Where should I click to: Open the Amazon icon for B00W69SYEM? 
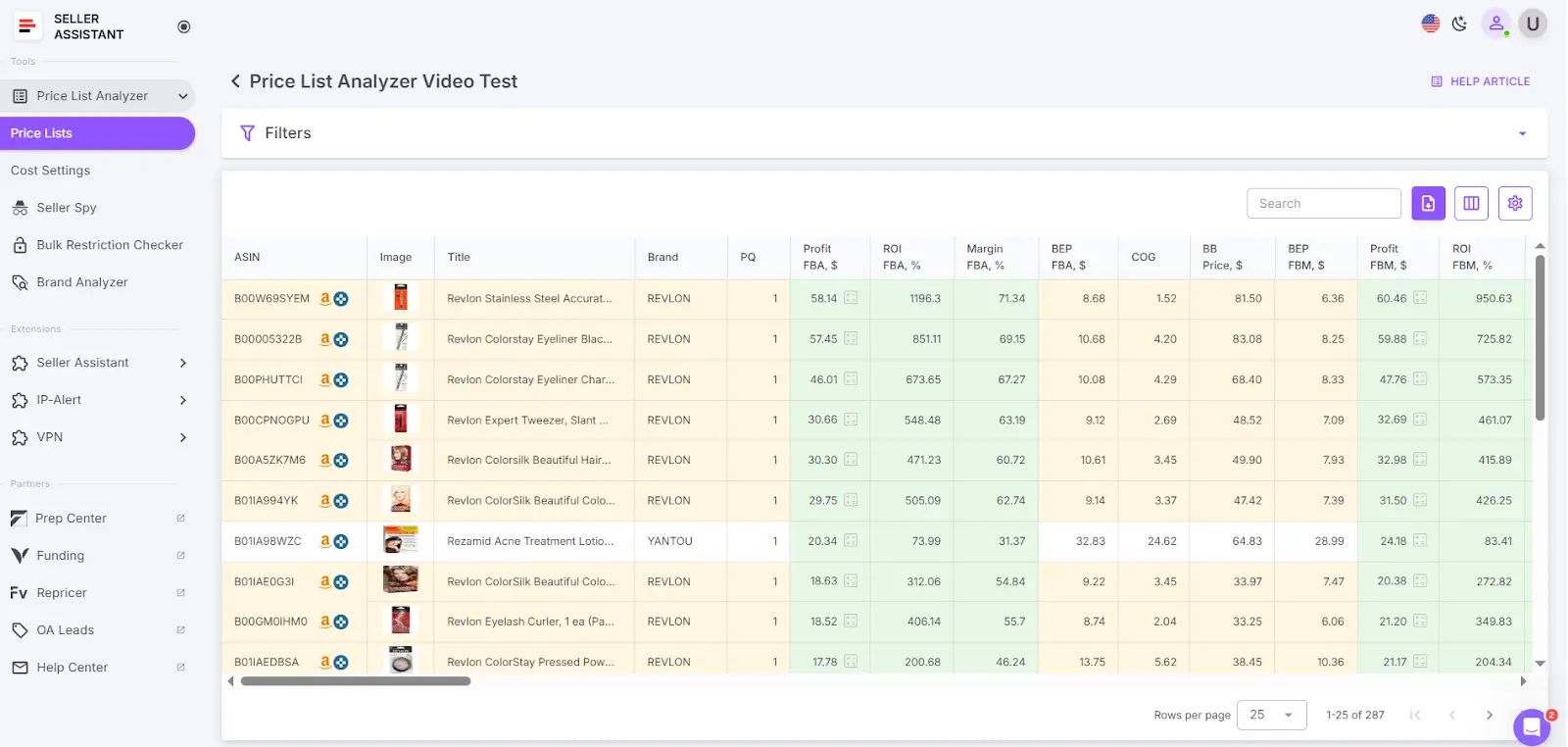tap(325, 298)
